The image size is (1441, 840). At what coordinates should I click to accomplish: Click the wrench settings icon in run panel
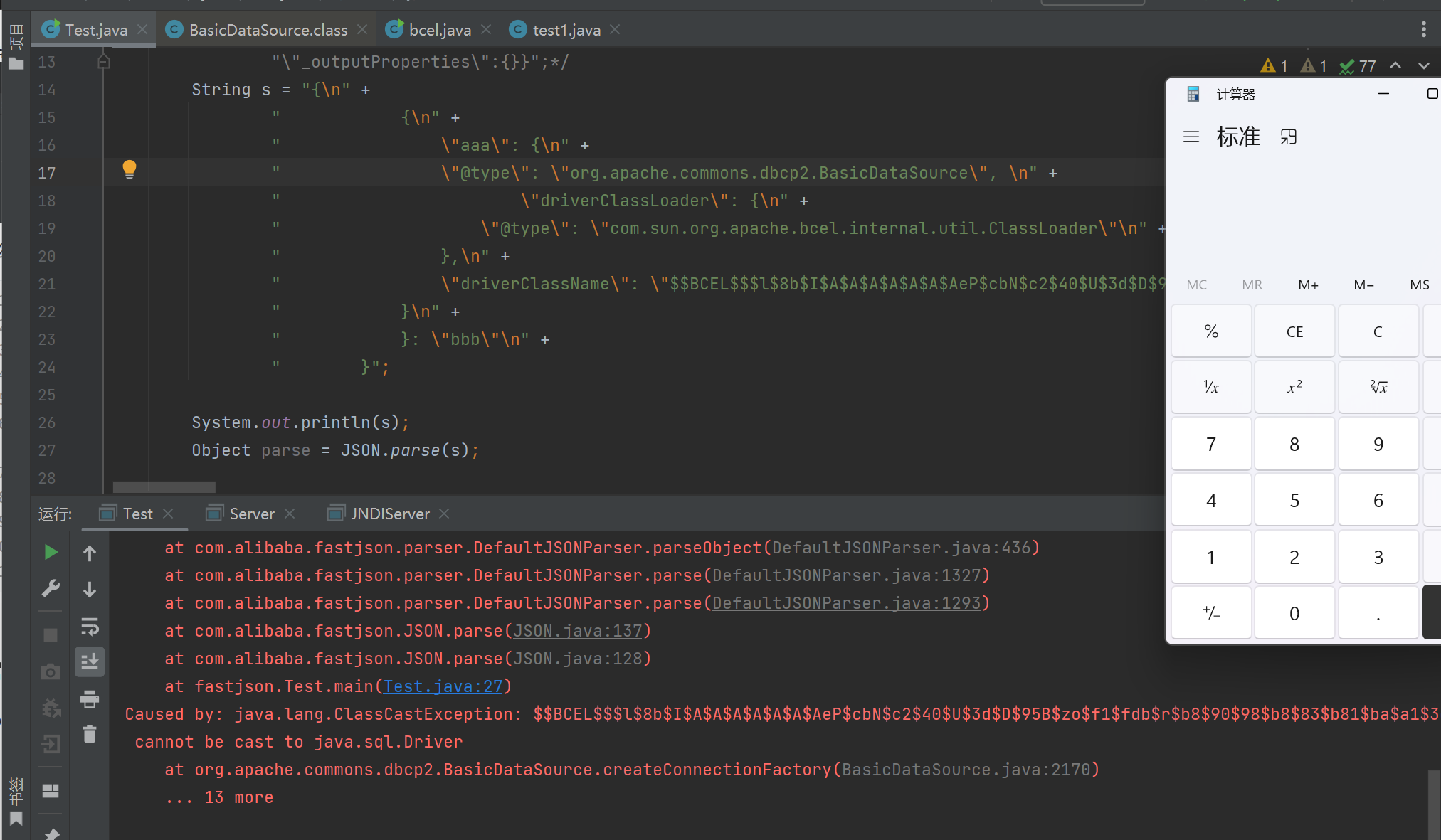coord(51,589)
